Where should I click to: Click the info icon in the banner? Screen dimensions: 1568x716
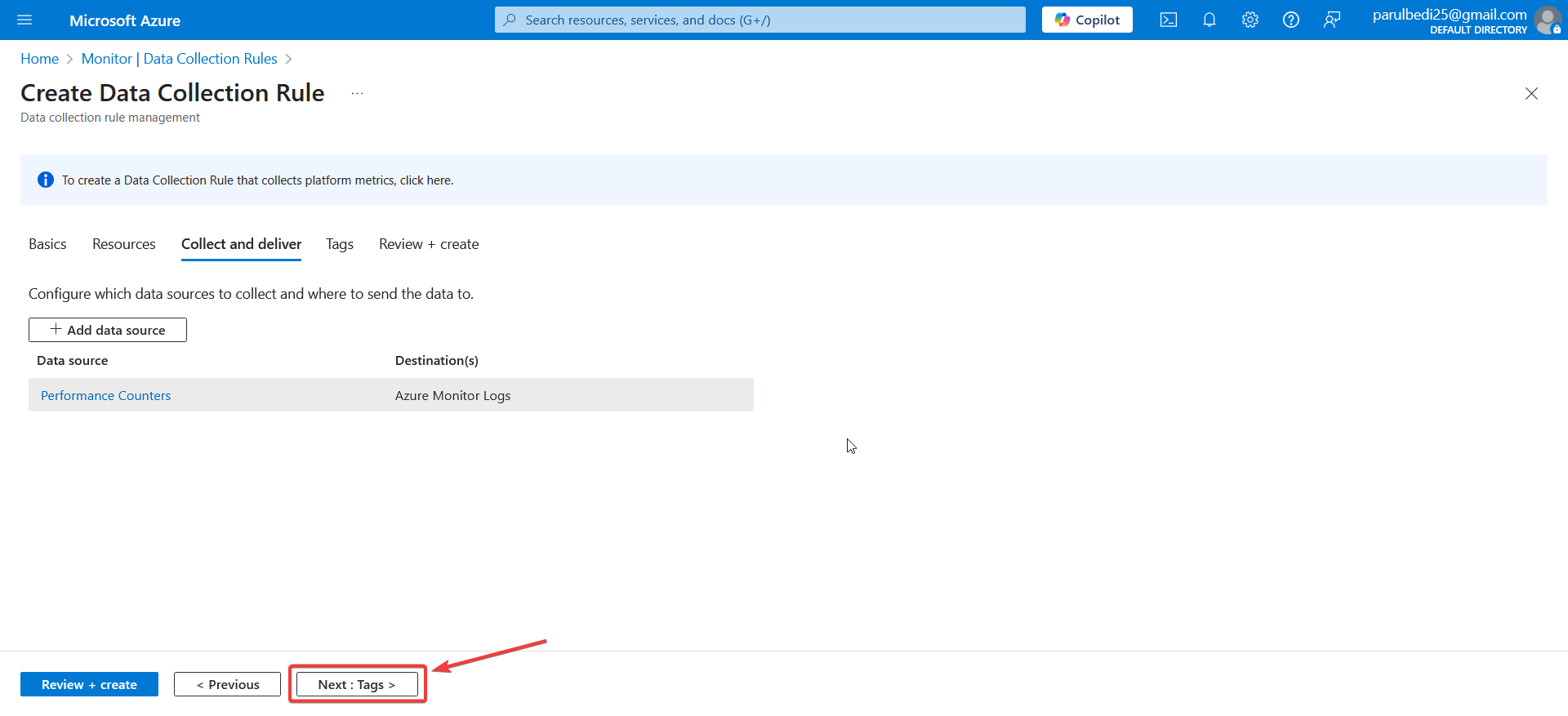[46, 180]
